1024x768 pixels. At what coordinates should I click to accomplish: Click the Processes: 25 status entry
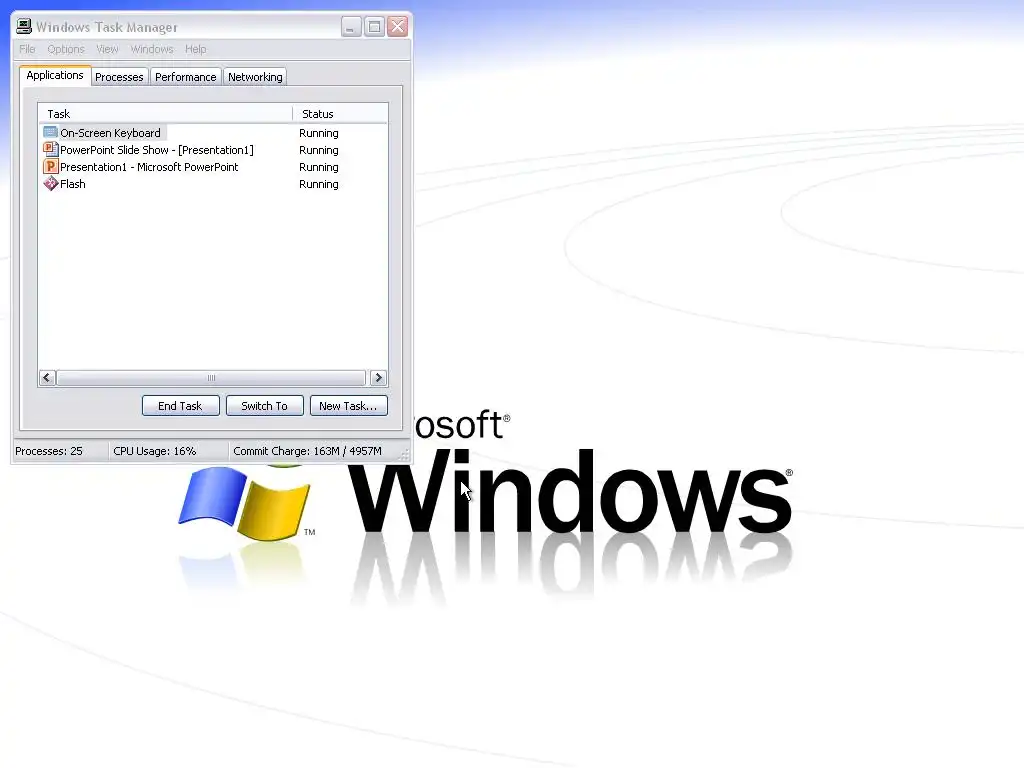(49, 451)
